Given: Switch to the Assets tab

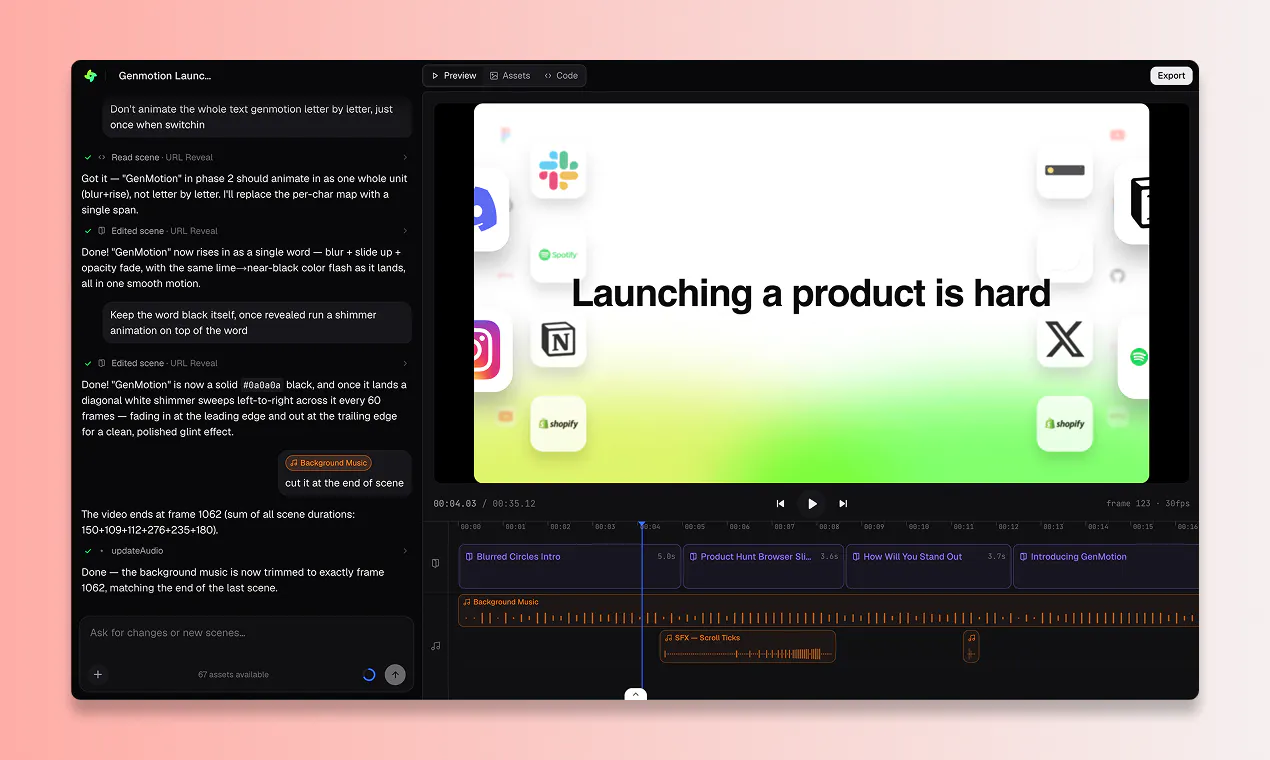Looking at the screenshot, I should 510,76.
